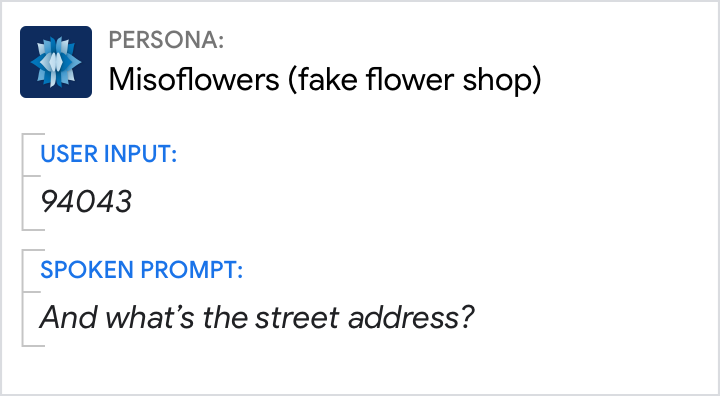Click the word USER in blue heading
This screenshot has height=396, width=720.
tap(69, 153)
